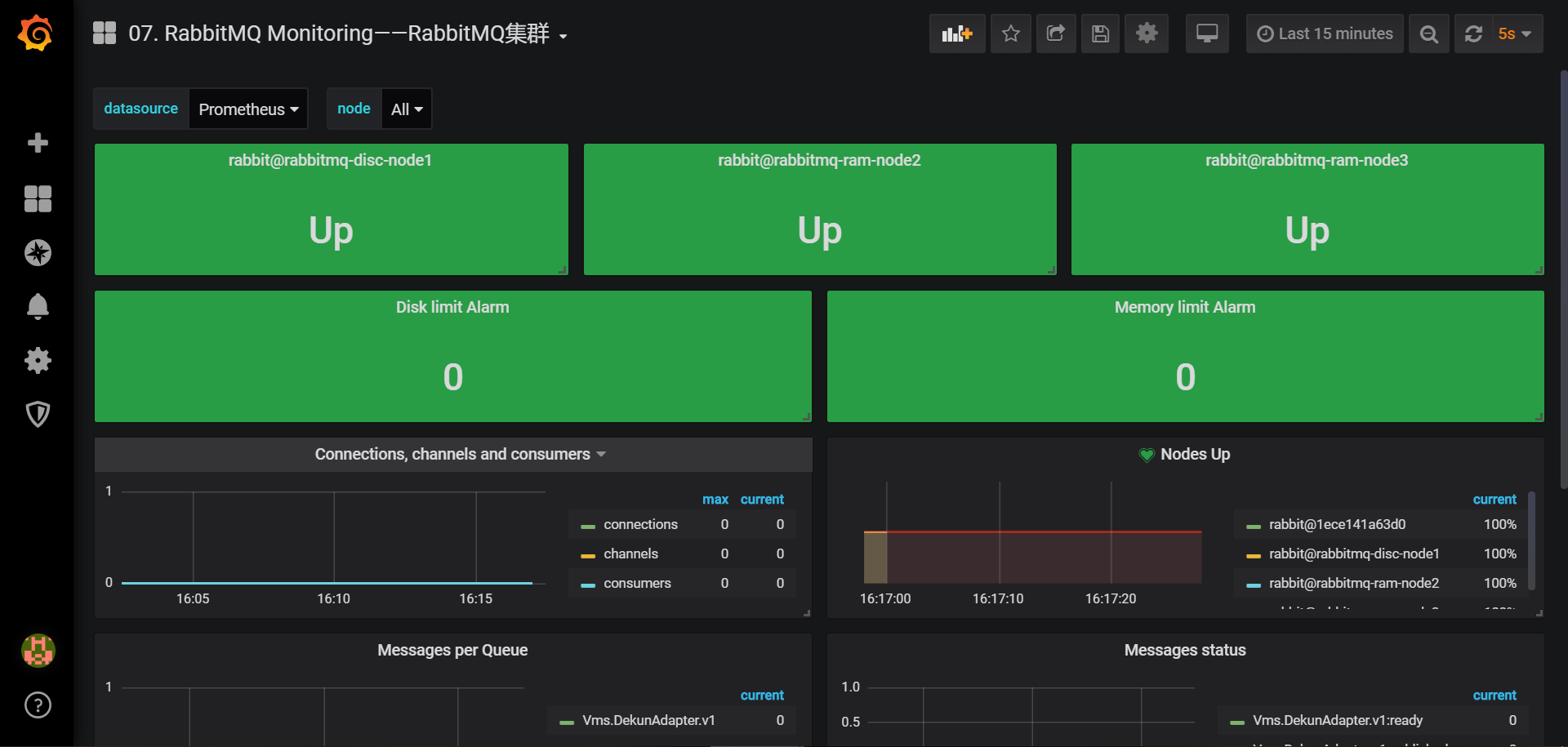Image resolution: width=1568 pixels, height=747 pixels.
Task: Click the datasource variable label
Action: (140, 109)
